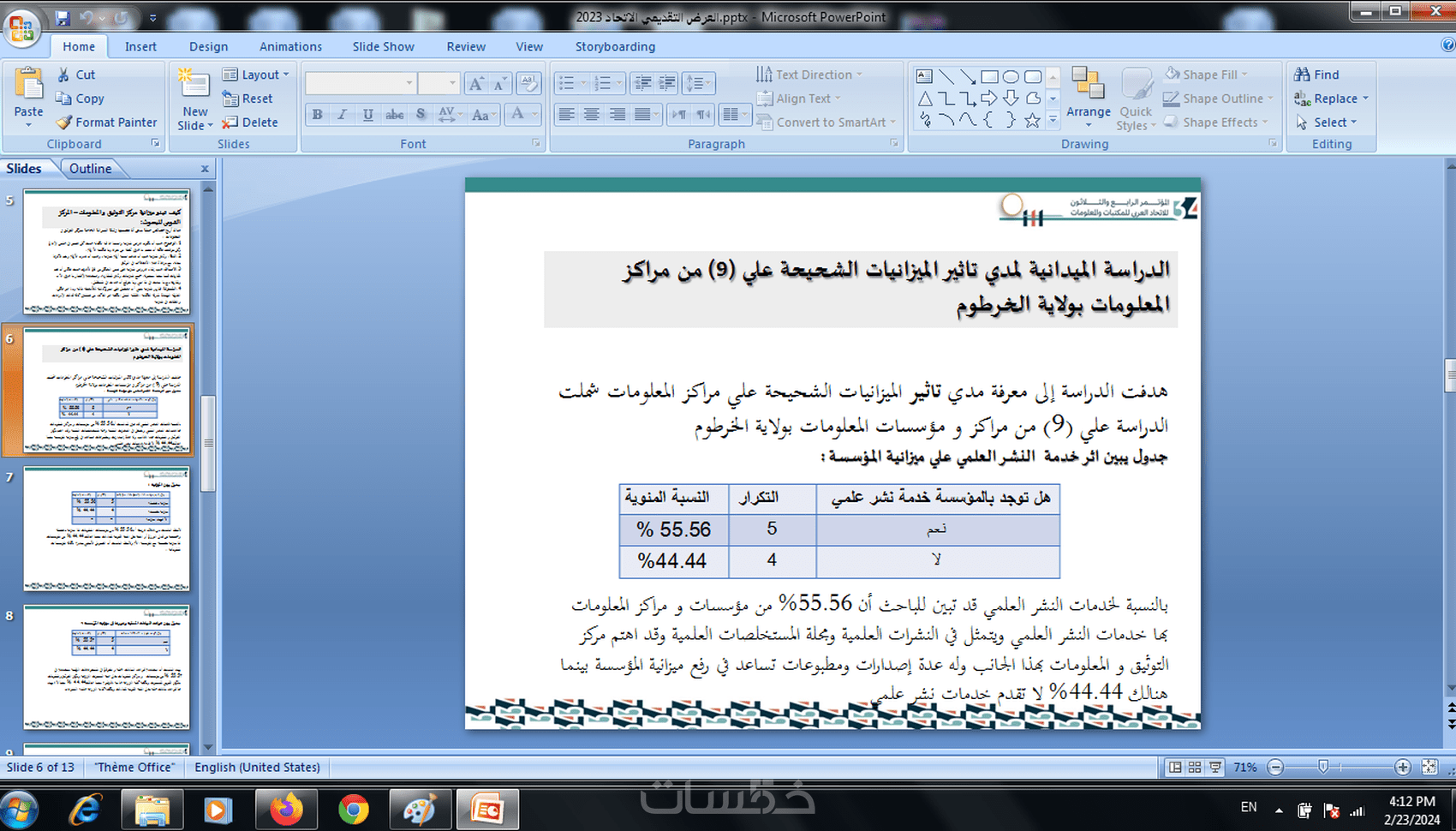This screenshot has height=831, width=1456.
Task: Switch to the Design tab
Action: tap(208, 46)
